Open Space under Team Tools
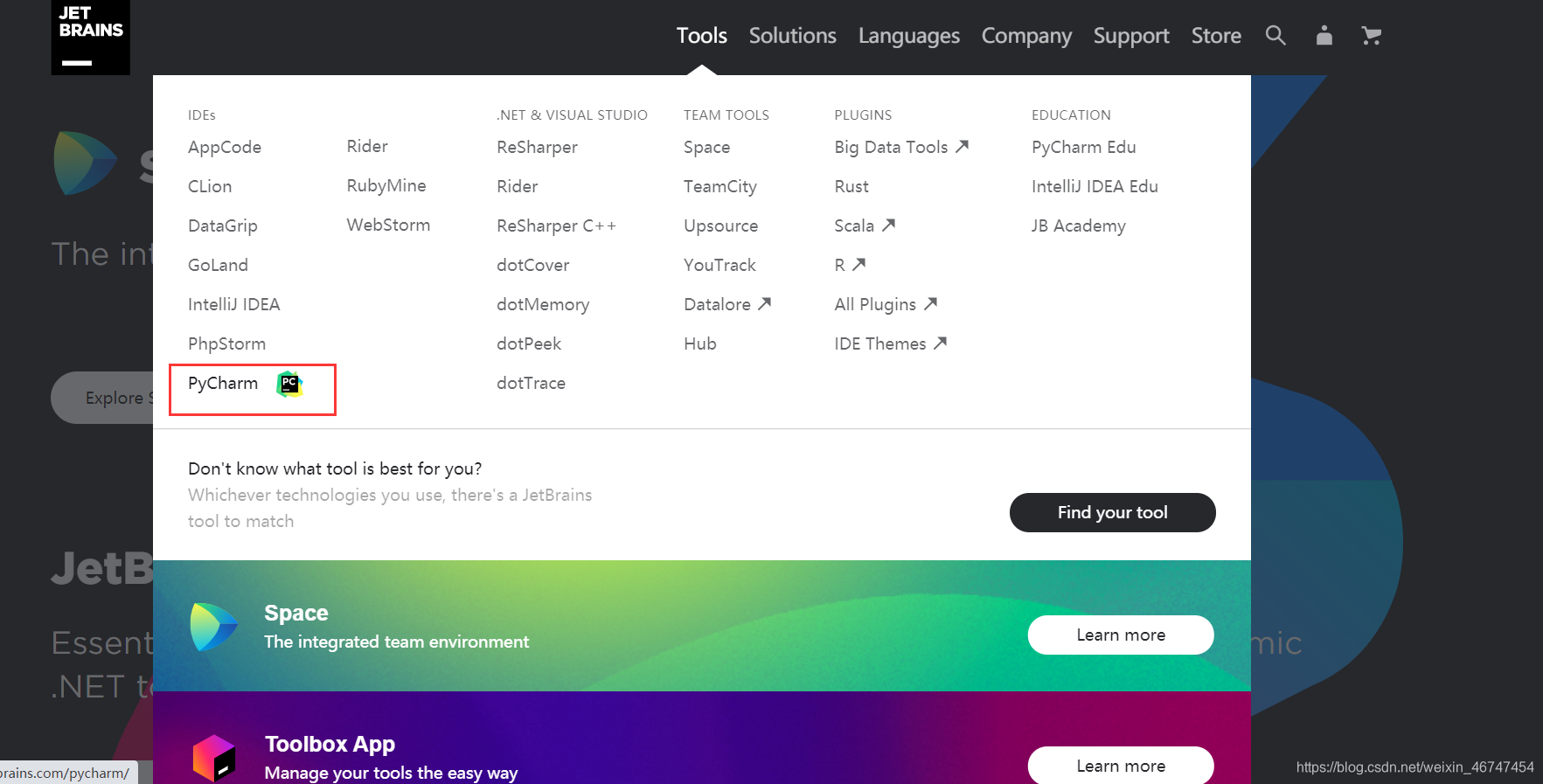This screenshot has width=1543, height=784. pos(706,148)
